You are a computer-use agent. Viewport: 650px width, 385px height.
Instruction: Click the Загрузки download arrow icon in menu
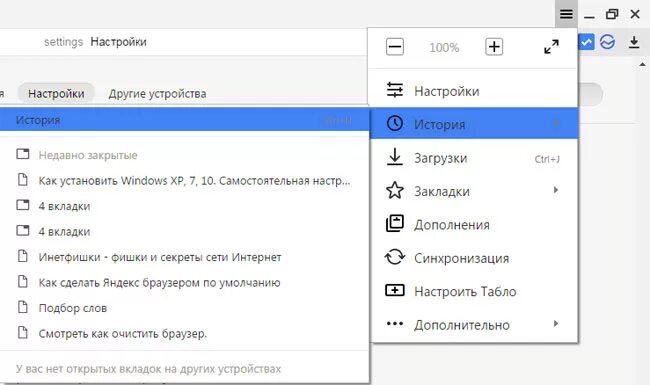(x=395, y=157)
